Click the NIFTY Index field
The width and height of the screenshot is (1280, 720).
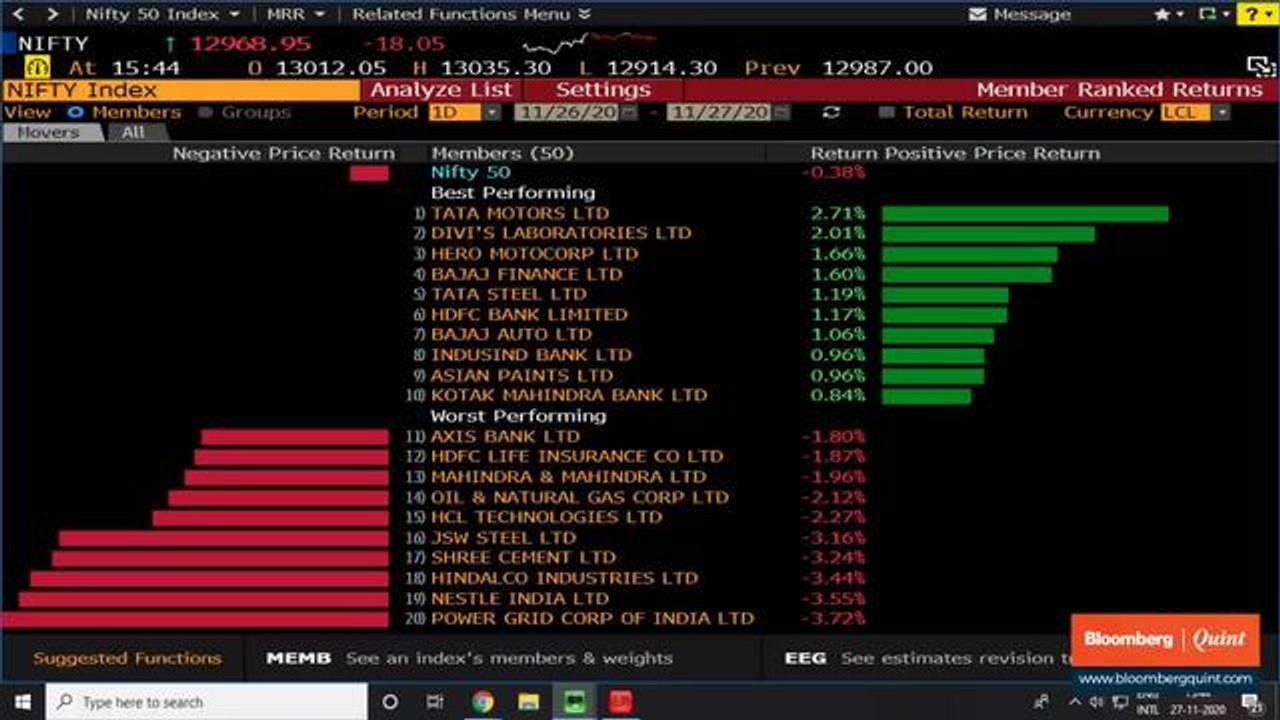coord(180,89)
